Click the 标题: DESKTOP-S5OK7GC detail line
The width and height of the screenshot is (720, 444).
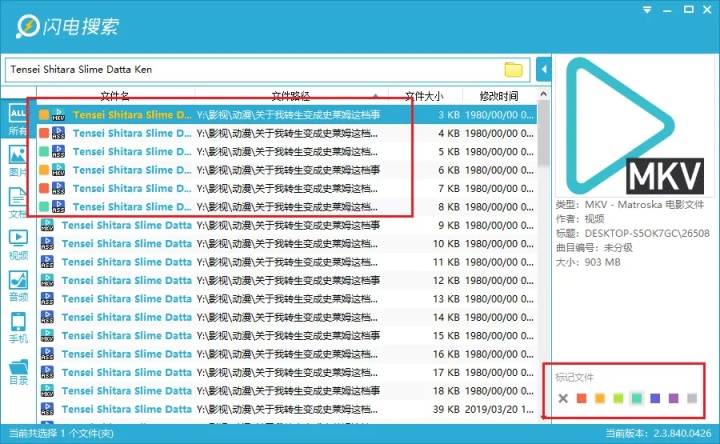coord(632,233)
